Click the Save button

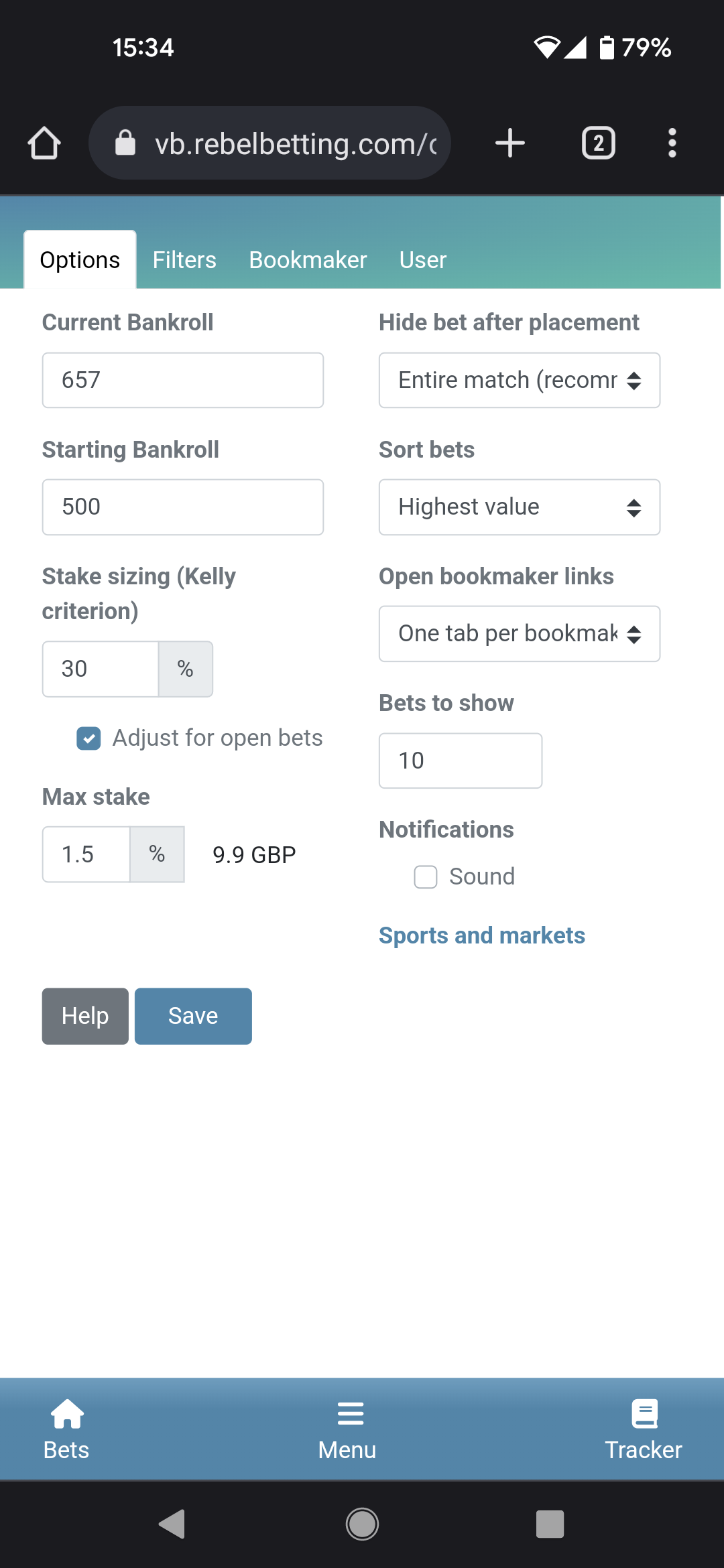click(x=193, y=1016)
